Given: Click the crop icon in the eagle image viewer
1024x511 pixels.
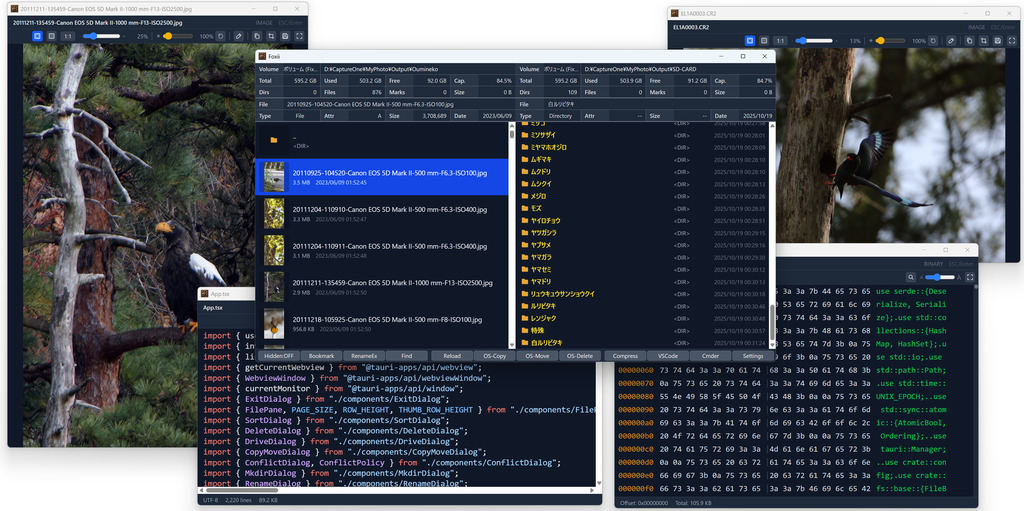Looking at the screenshot, I should pyautogui.click(x=271, y=36).
